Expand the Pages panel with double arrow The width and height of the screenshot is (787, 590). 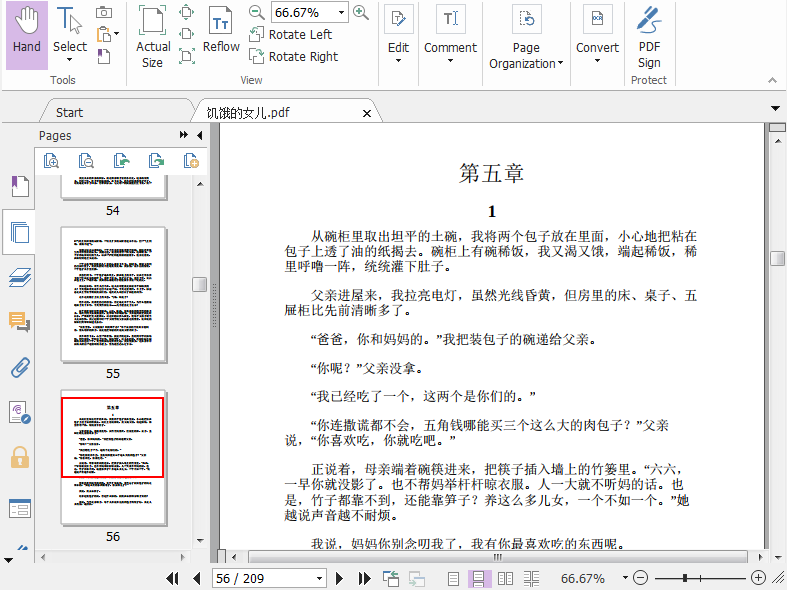184,135
